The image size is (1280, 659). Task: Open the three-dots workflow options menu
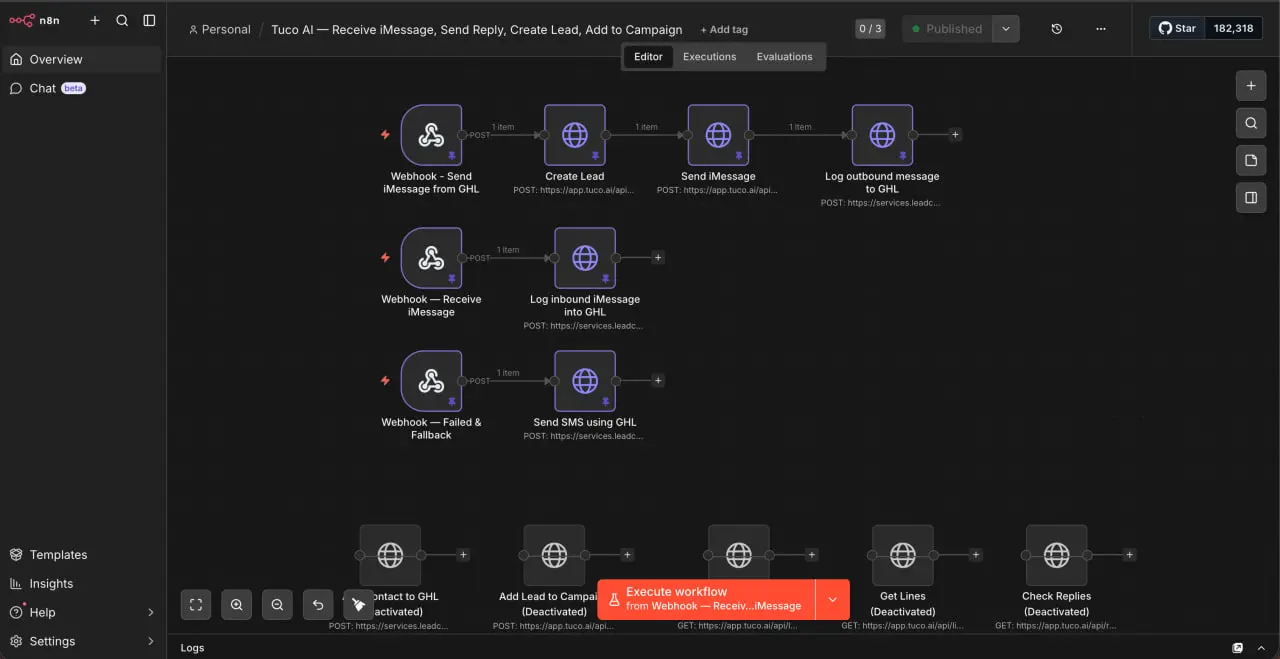click(x=1101, y=29)
